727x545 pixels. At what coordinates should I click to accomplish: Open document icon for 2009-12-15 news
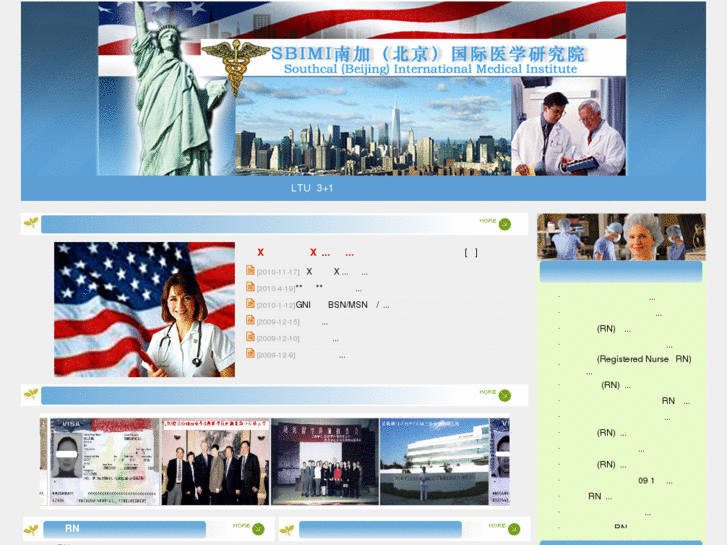pyautogui.click(x=250, y=320)
